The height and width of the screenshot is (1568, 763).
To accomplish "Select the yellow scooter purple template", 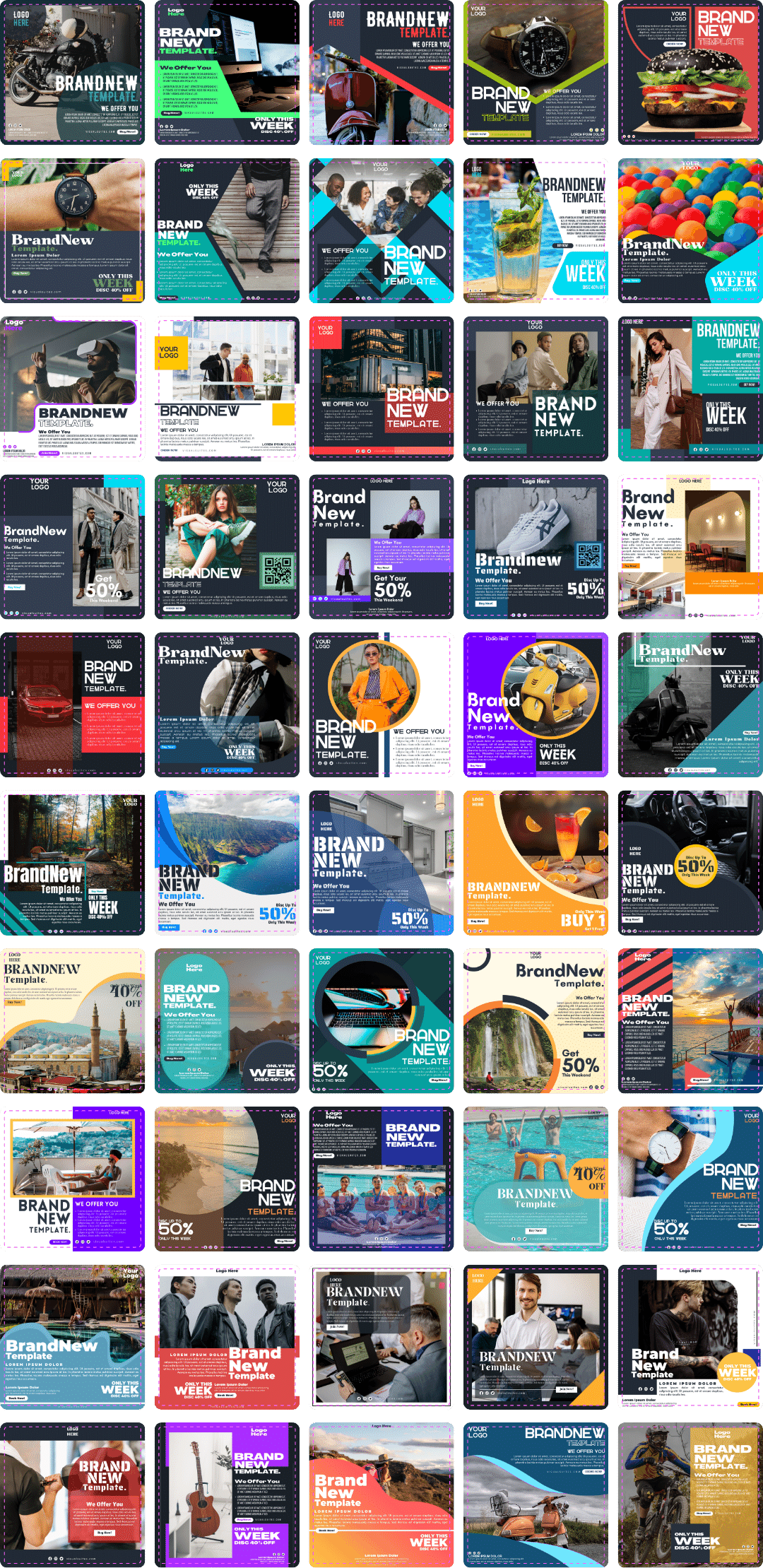I will pyautogui.click(x=536, y=705).
